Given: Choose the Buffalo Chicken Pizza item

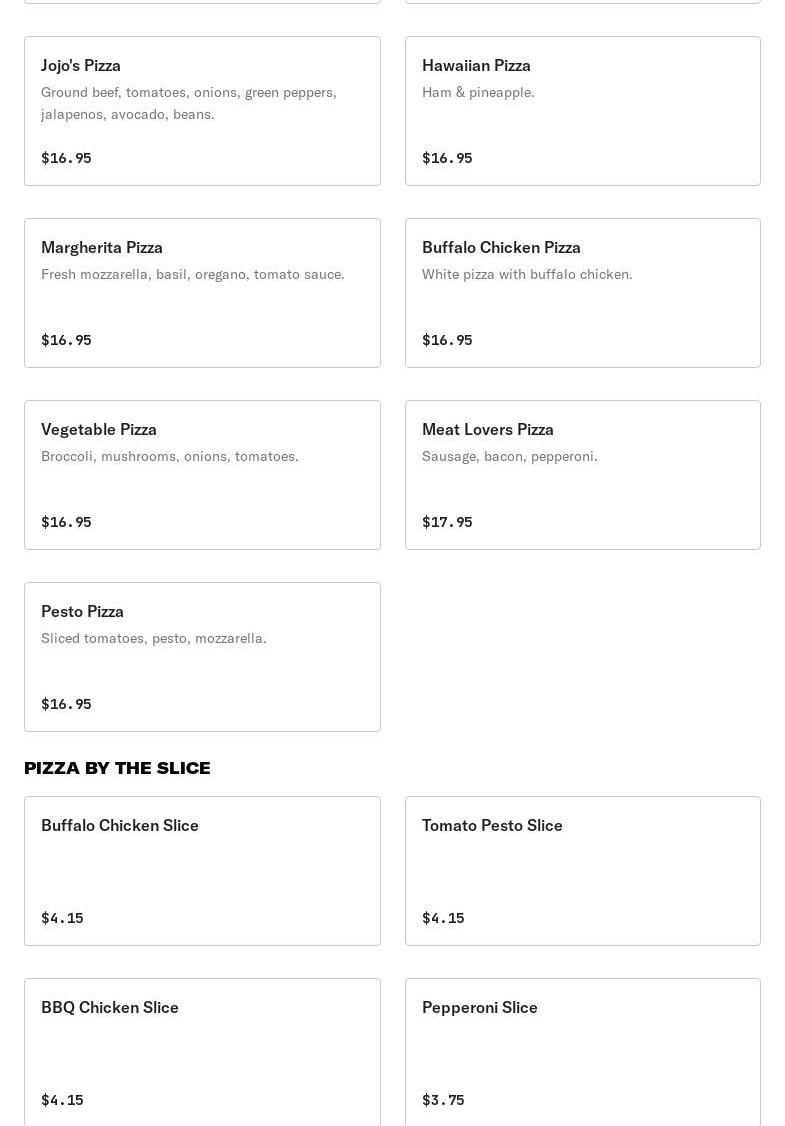Looking at the screenshot, I should click(582, 293).
